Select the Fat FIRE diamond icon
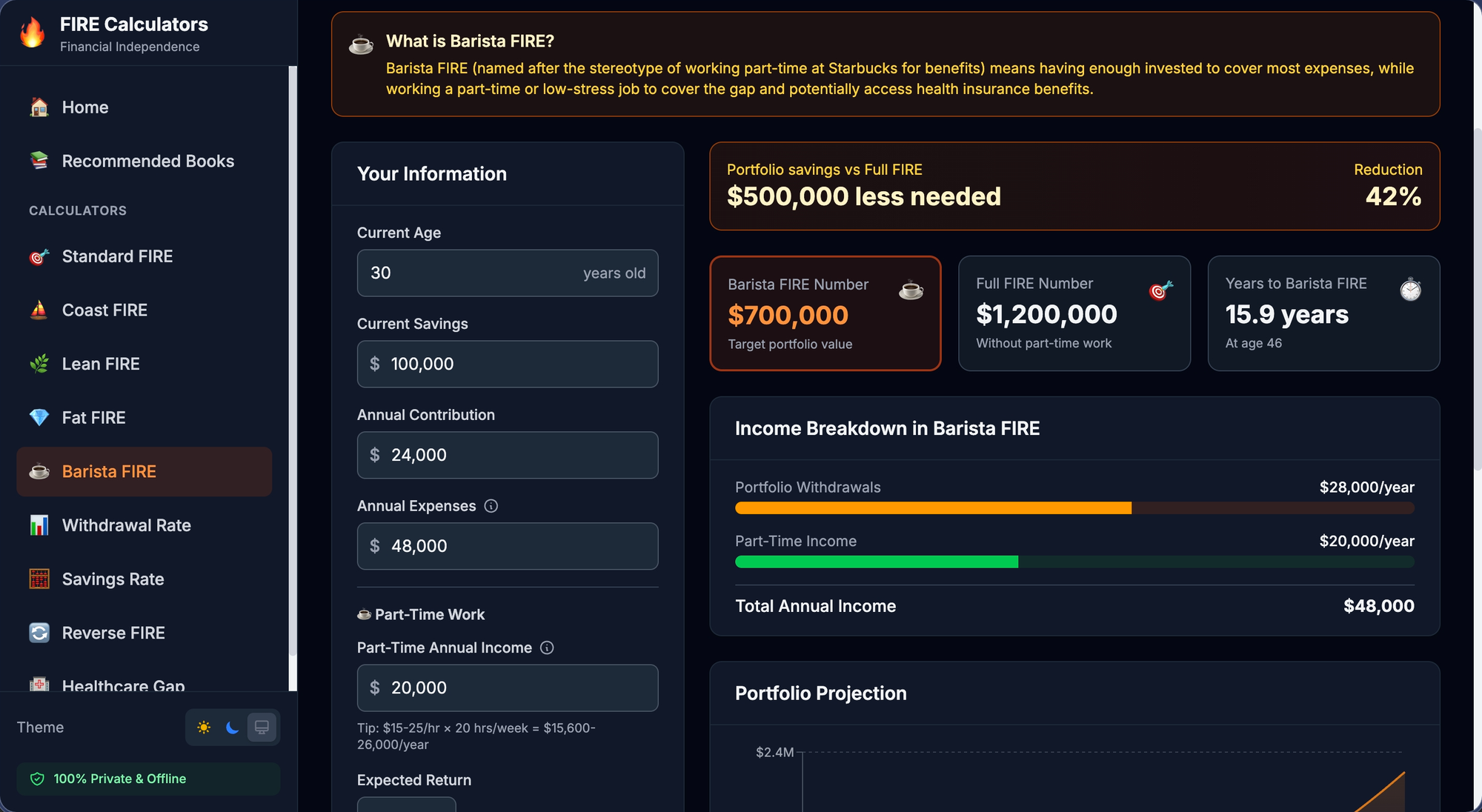This screenshot has width=1482, height=812. (x=39, y=417)
